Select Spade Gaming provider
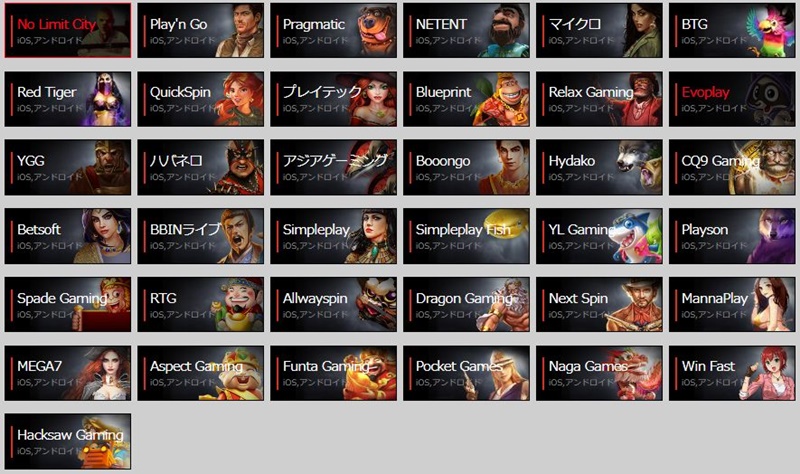 (68, 305)
